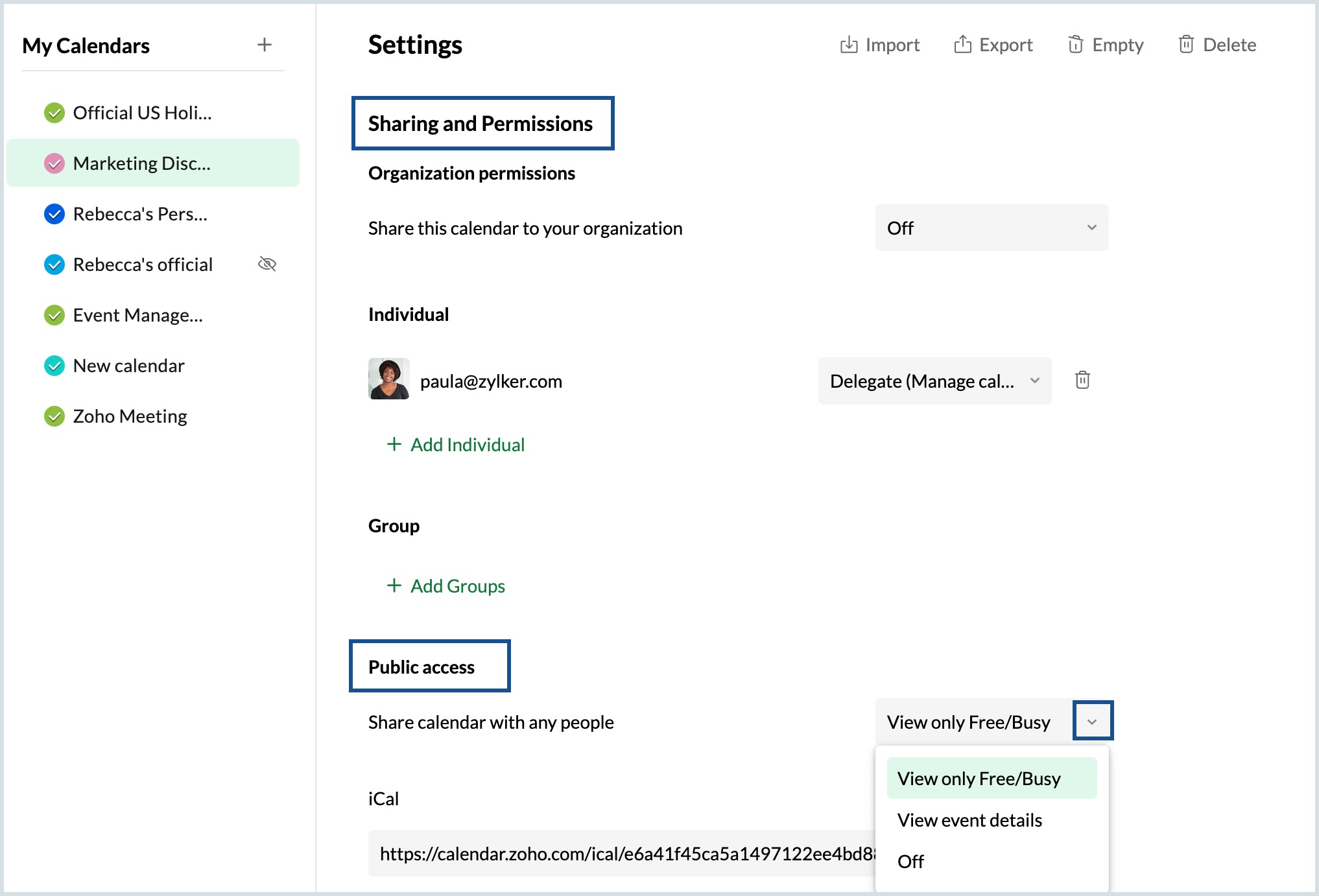Uncheck the Official US Holidays calendar checkmark
The height and width of the screenshot is (896, 1319).
(x=54, y=113)
